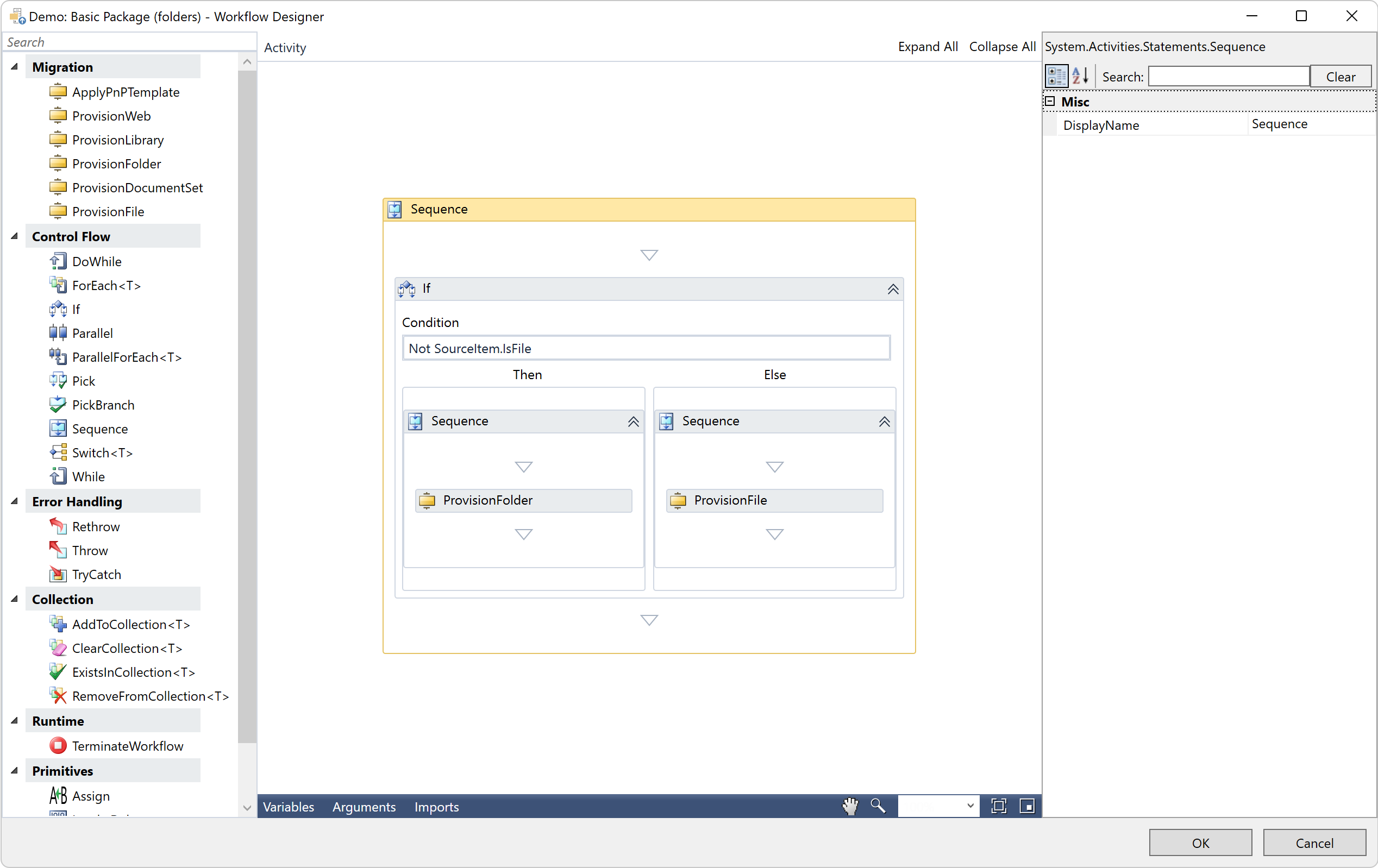The height and width of the screenshot is (868, 1378).
Task: Sort properties alphabetically in the property grid
Action: pyautogui.click(x=1080, y=76)
